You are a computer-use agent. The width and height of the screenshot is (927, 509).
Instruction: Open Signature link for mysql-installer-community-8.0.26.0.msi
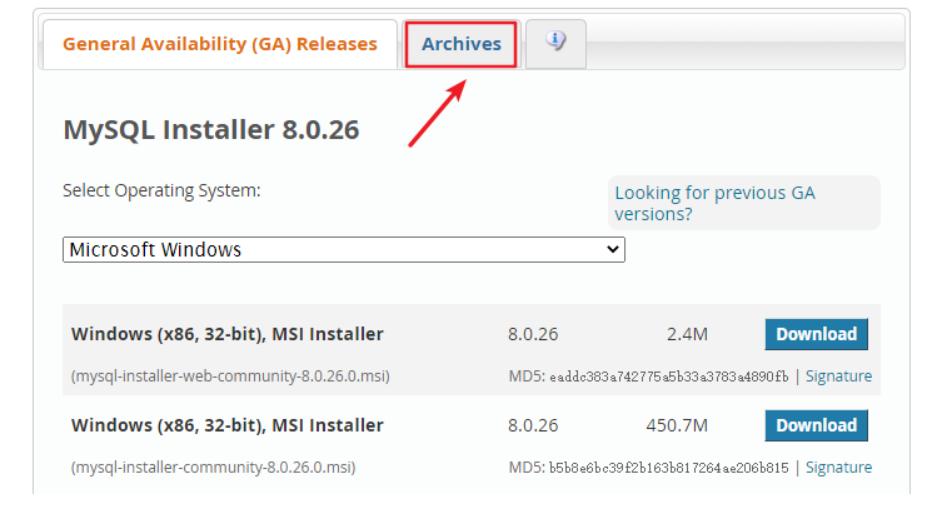click(838, 467)
